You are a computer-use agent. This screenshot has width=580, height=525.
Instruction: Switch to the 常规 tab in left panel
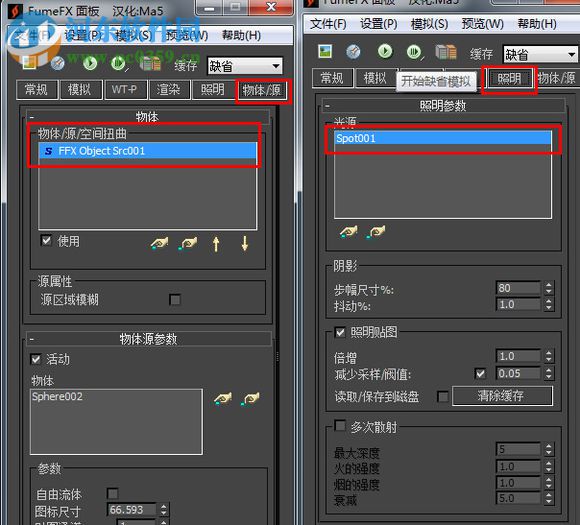coord(36,90)
